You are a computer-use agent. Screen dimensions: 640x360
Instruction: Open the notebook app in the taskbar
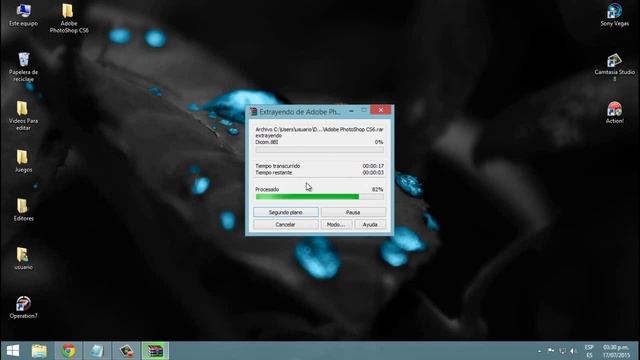97,351
